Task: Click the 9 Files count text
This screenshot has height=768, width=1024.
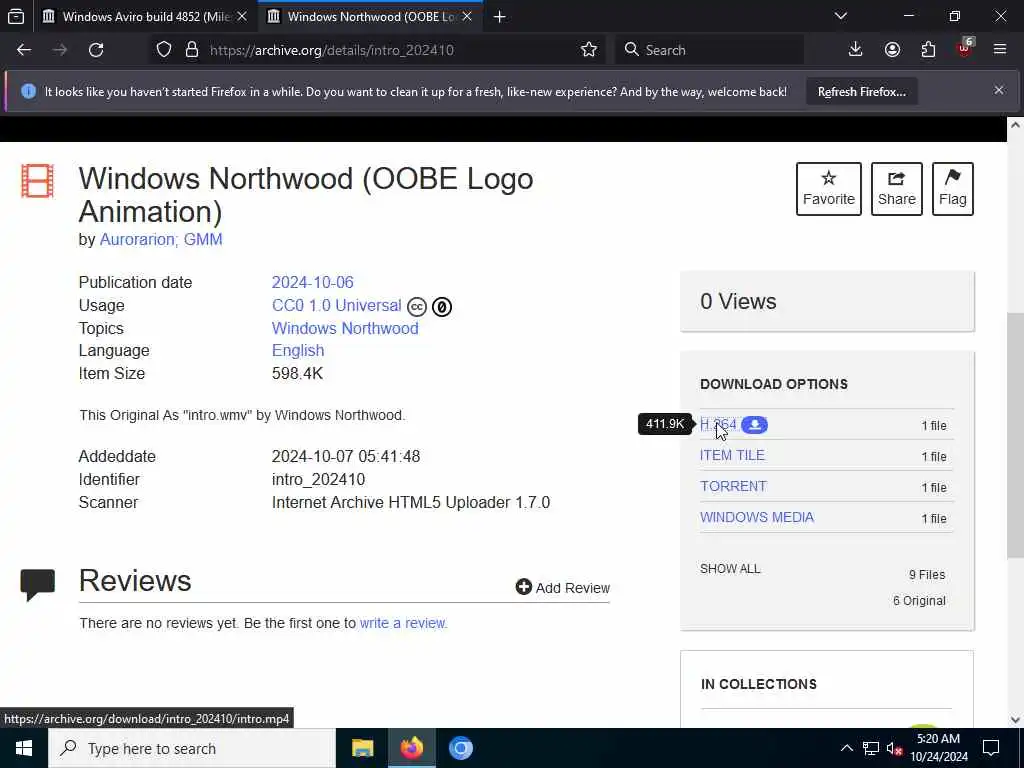Action: pos(927,575)
